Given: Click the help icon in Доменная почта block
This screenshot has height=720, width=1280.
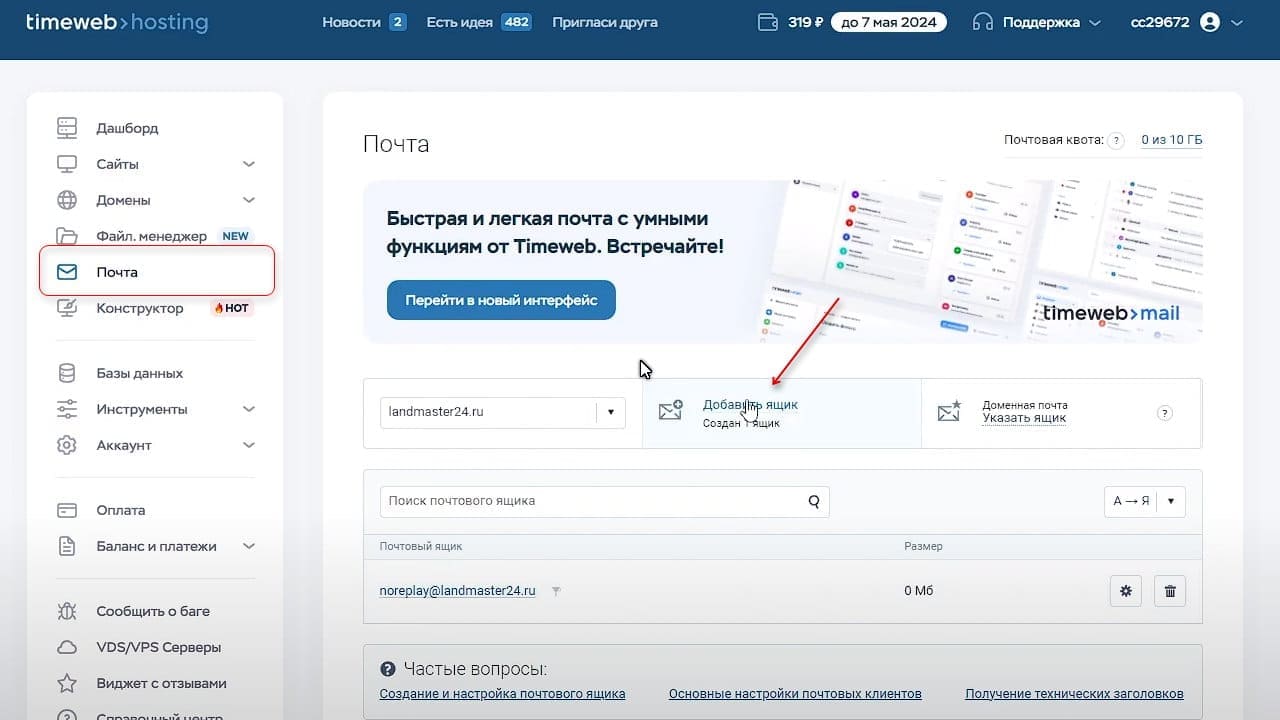Looking at the screenshot, I should 1164,412.
